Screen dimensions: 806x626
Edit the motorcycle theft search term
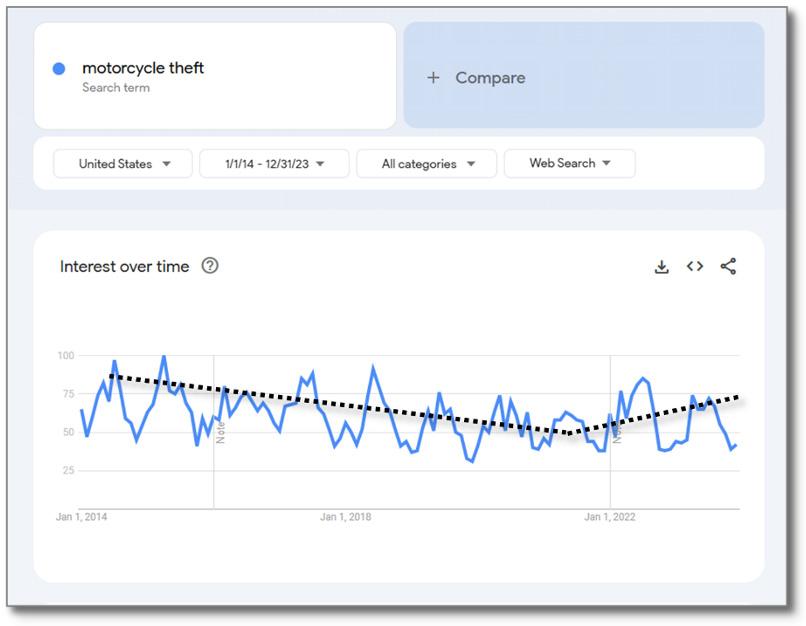click(x=143, y=69)
